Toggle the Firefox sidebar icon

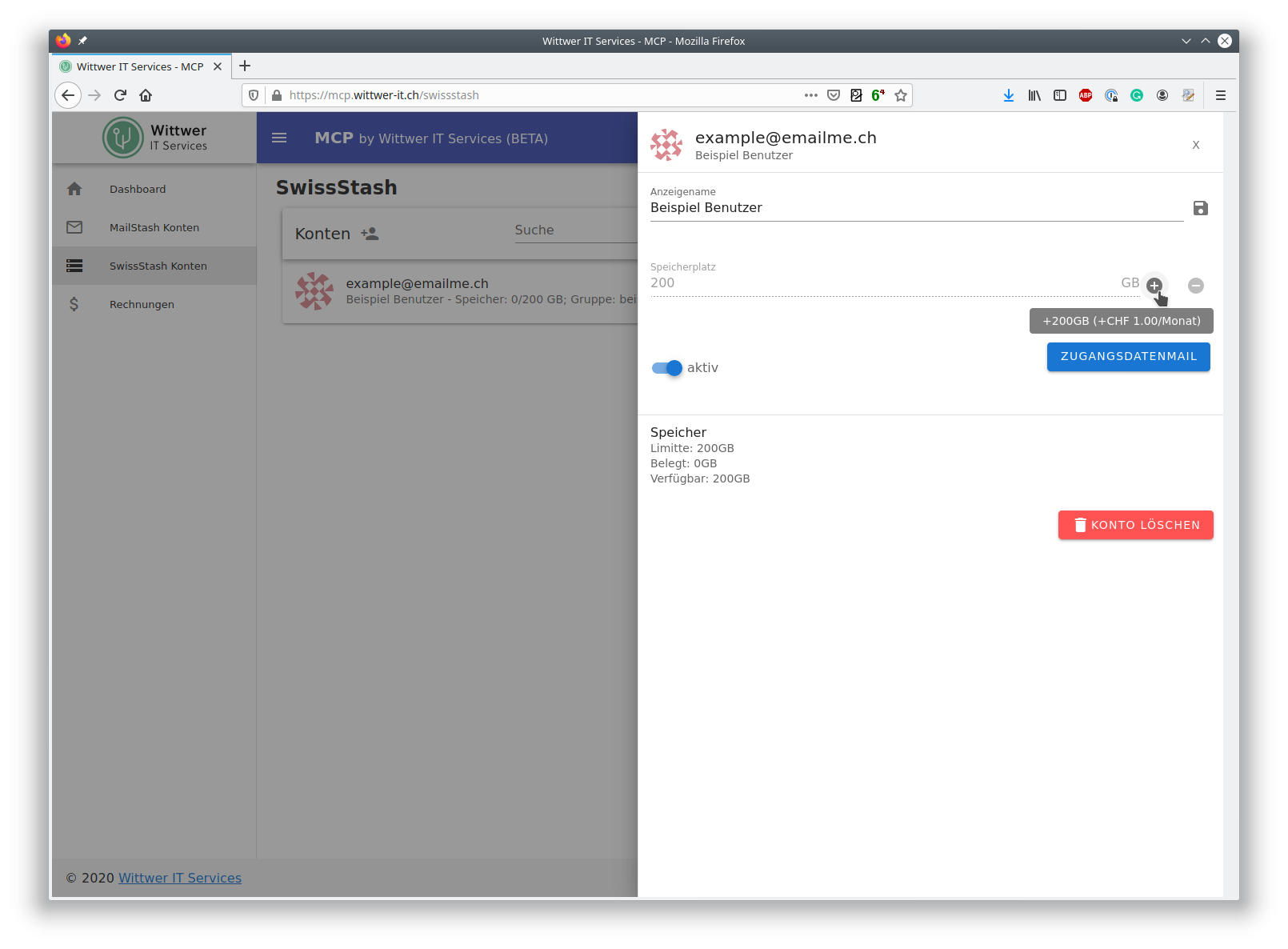point(1060,95)
